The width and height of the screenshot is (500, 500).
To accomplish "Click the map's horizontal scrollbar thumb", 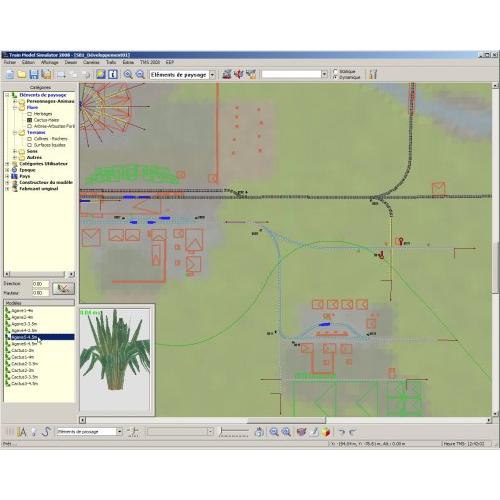I will point(286,420).
